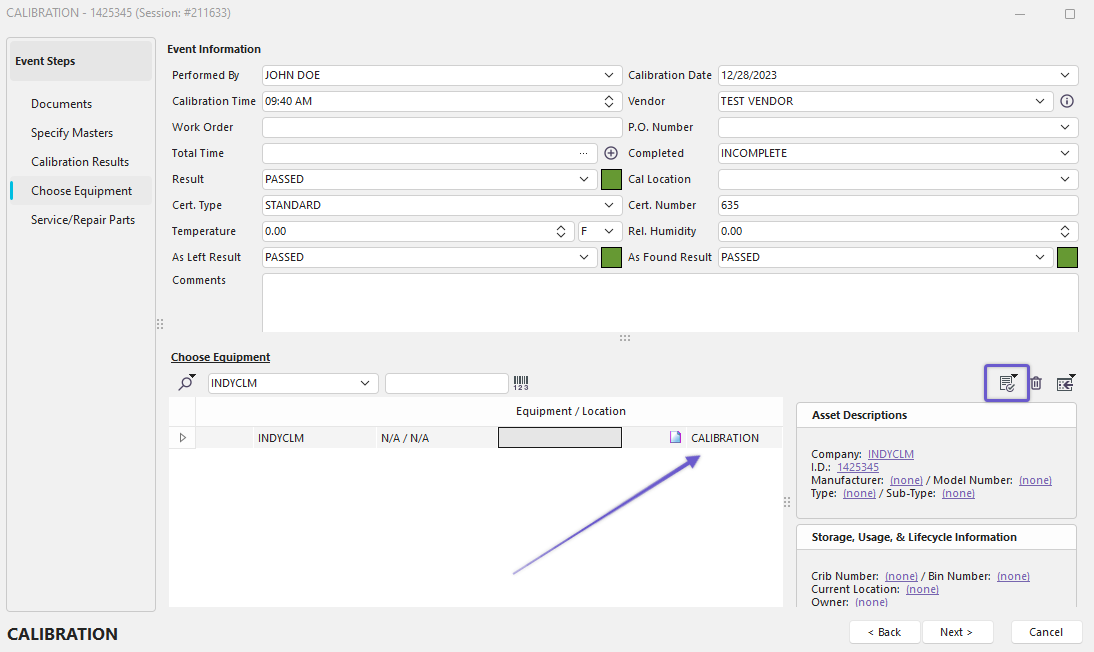Click the document icon beside CALIBRATION
Viewport: 1094px width, 652px height.
(x=676, y=438)
